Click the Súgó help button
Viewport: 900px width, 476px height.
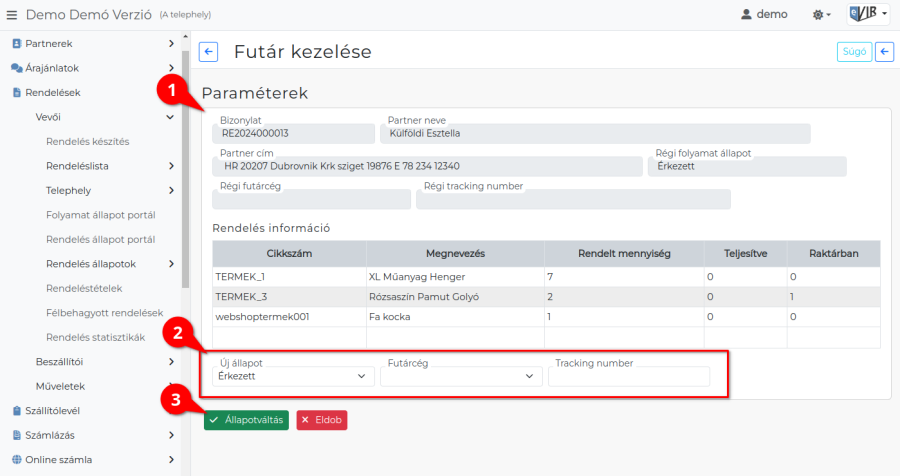pyautogui.click(x=853, y=52)
